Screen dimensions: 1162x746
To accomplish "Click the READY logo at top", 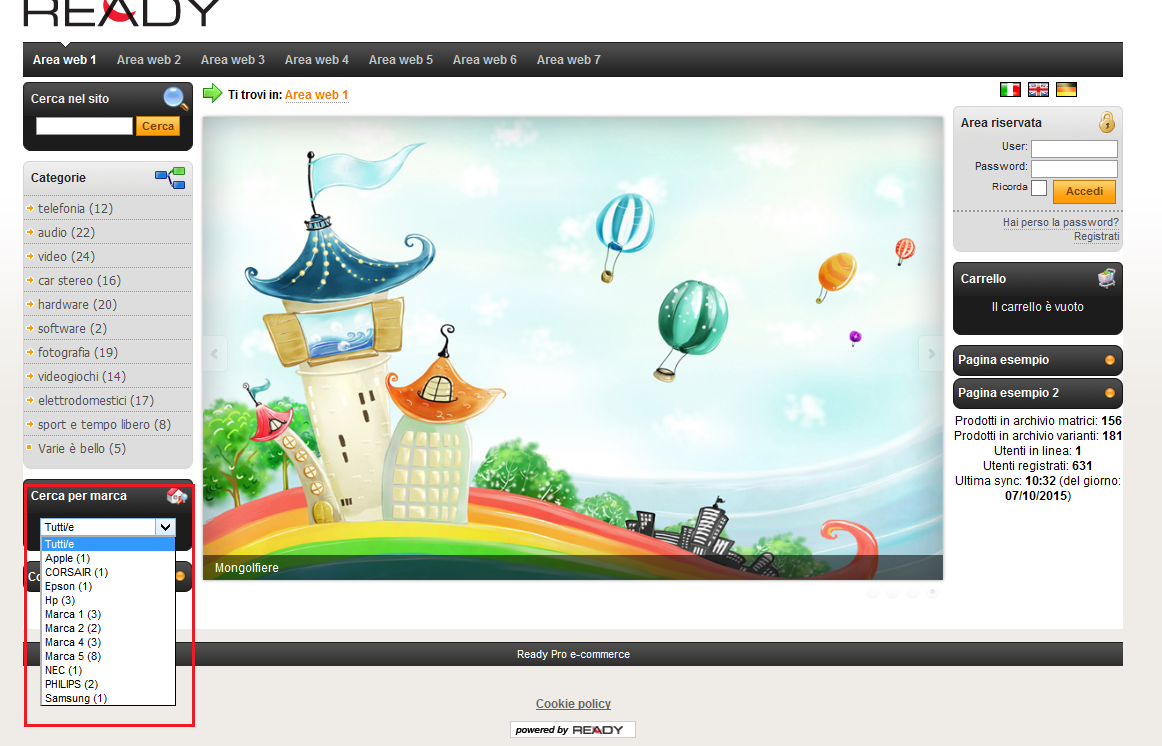I will 122,13.
